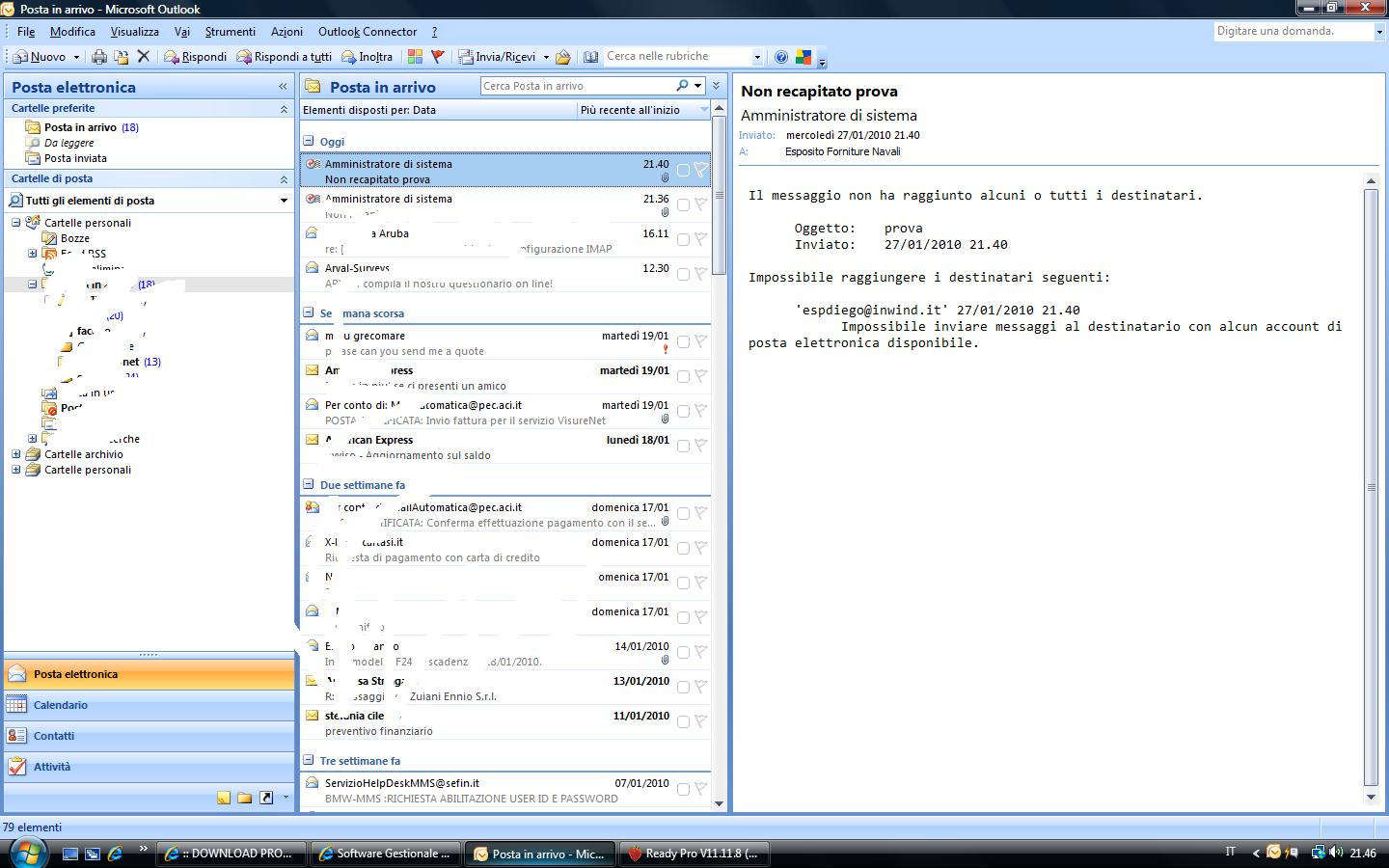The height and width of the screenshot is (868, 1389).
Task: Click the message list scroll-down arrow
Action: tap(719, 803)
